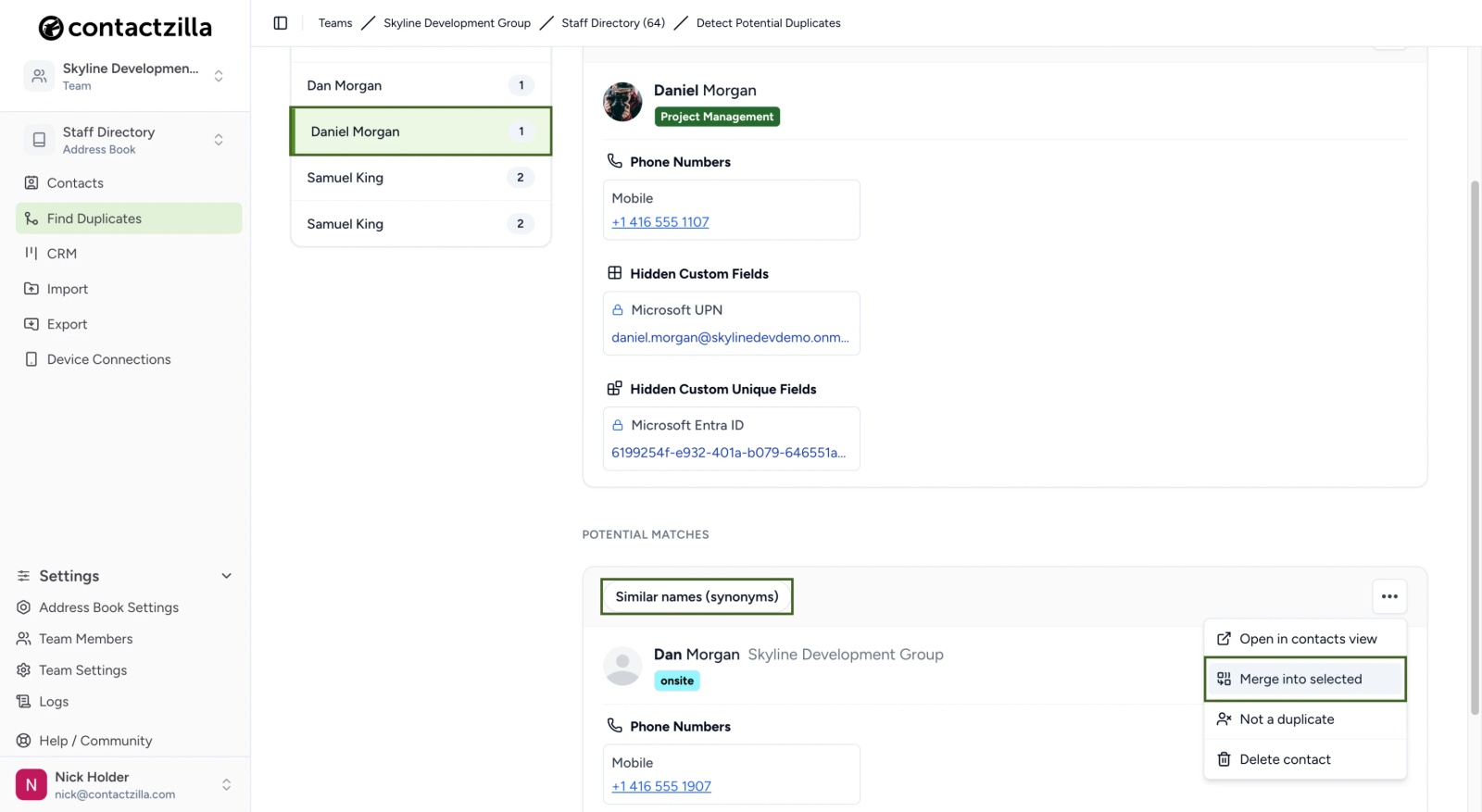This screenshot has width=1482, height=812.
Task: Click the Delete contact trash icon
Action: [x=1224, y=759]
